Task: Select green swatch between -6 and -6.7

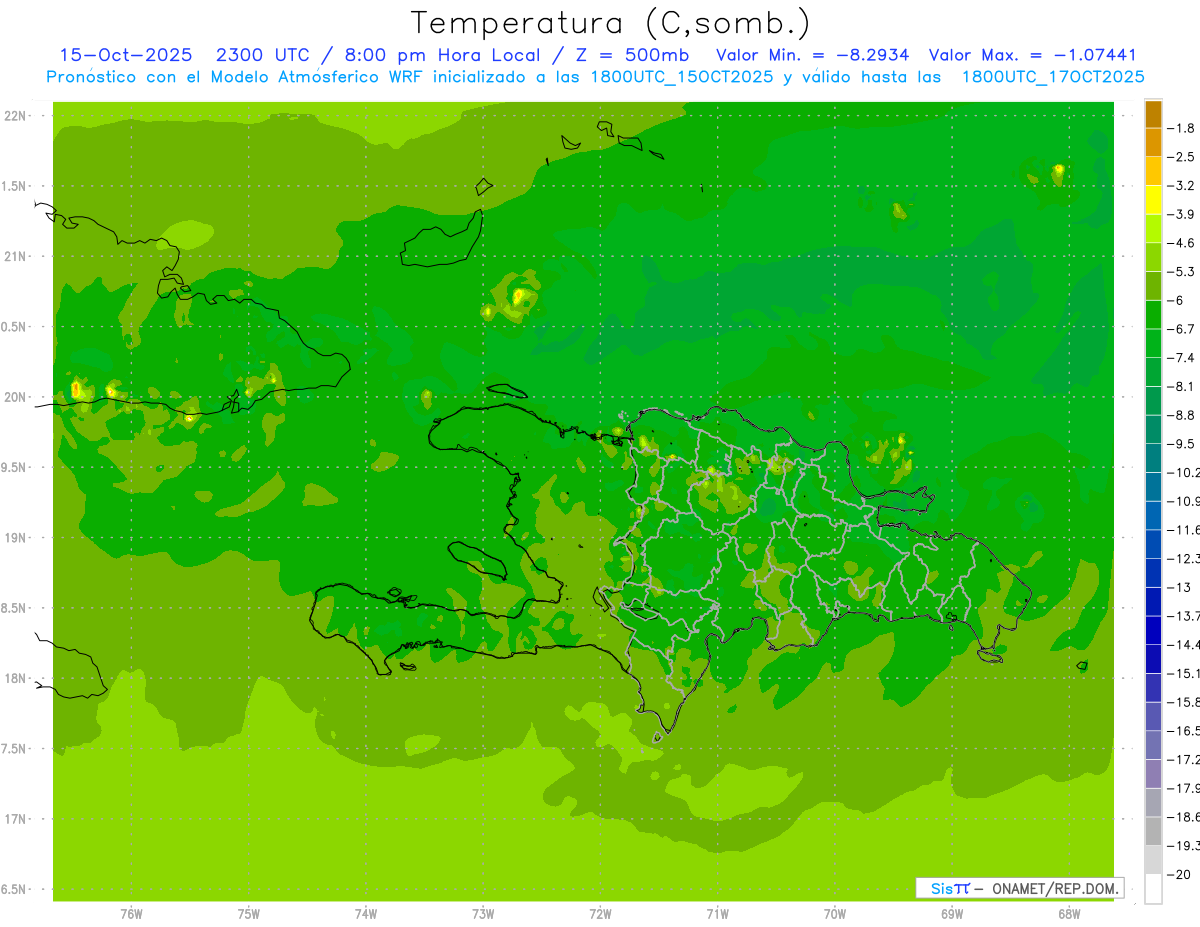Action: (1153, 314)
